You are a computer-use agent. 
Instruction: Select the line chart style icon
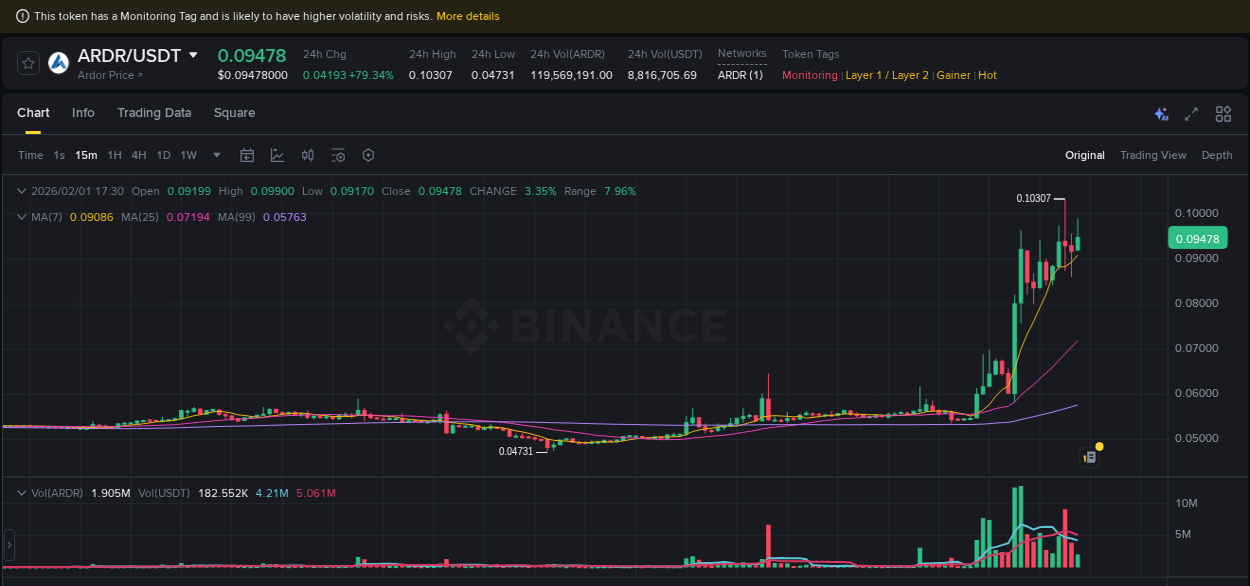(x=277, y=155)
